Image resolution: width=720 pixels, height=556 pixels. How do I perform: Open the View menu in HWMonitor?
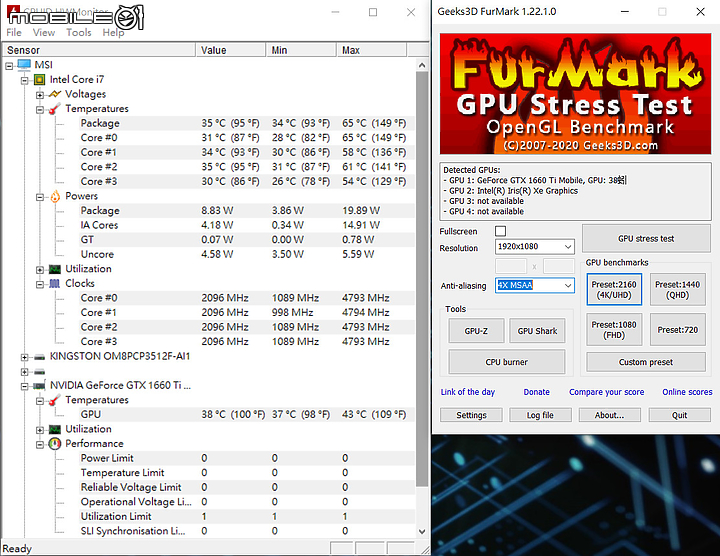pyautogui.click(x=44, y=33)
